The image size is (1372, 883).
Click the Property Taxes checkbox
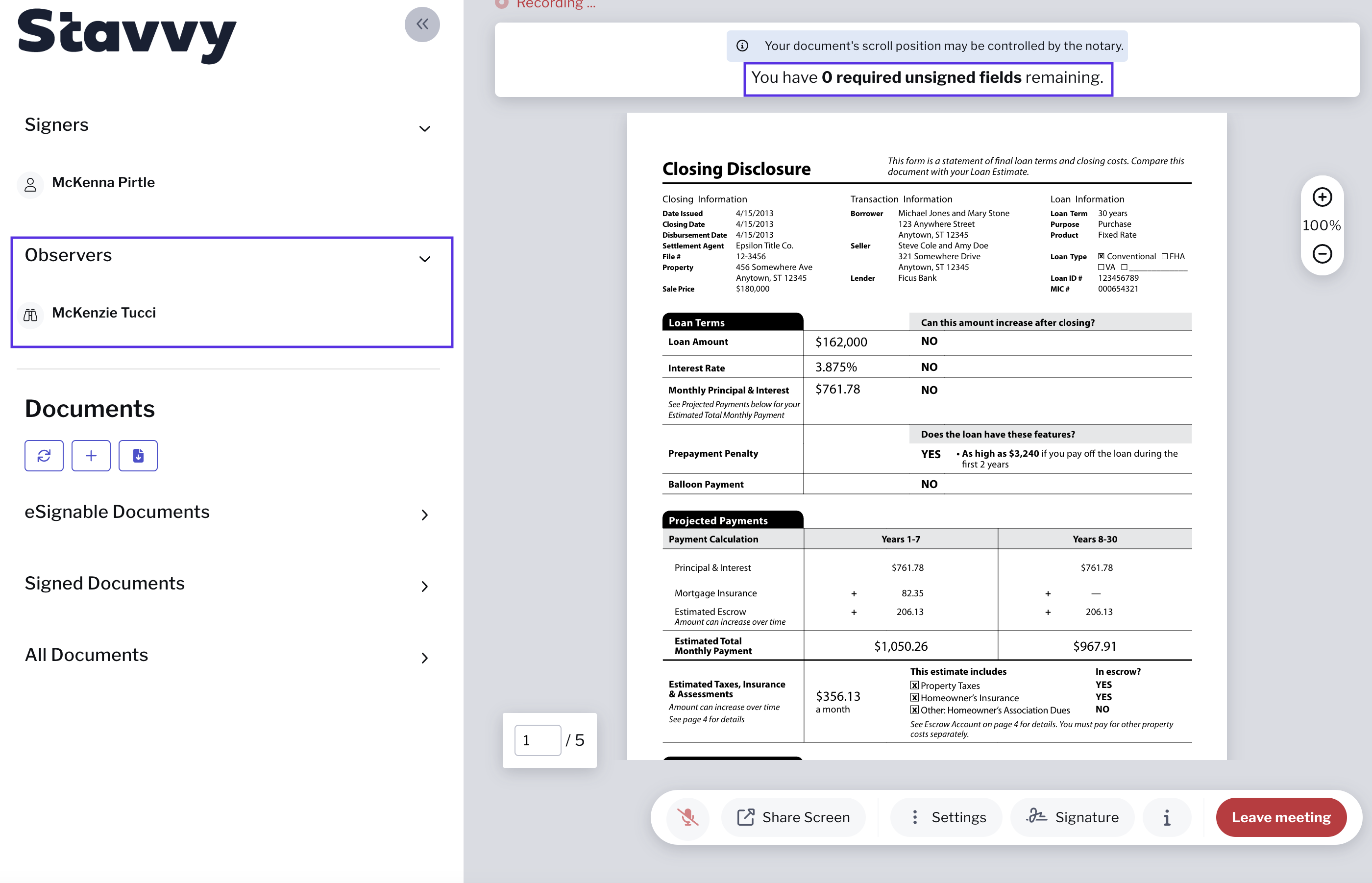[x=914, y=685]
